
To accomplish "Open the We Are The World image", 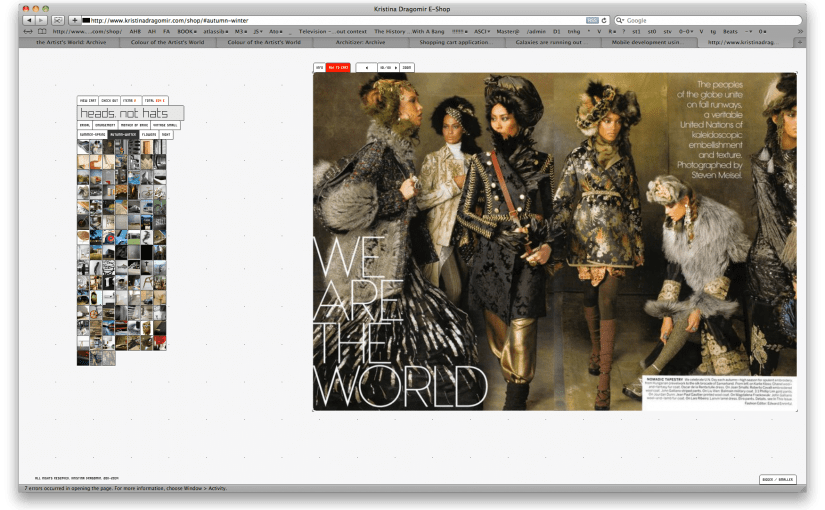I will coord(555,242).
